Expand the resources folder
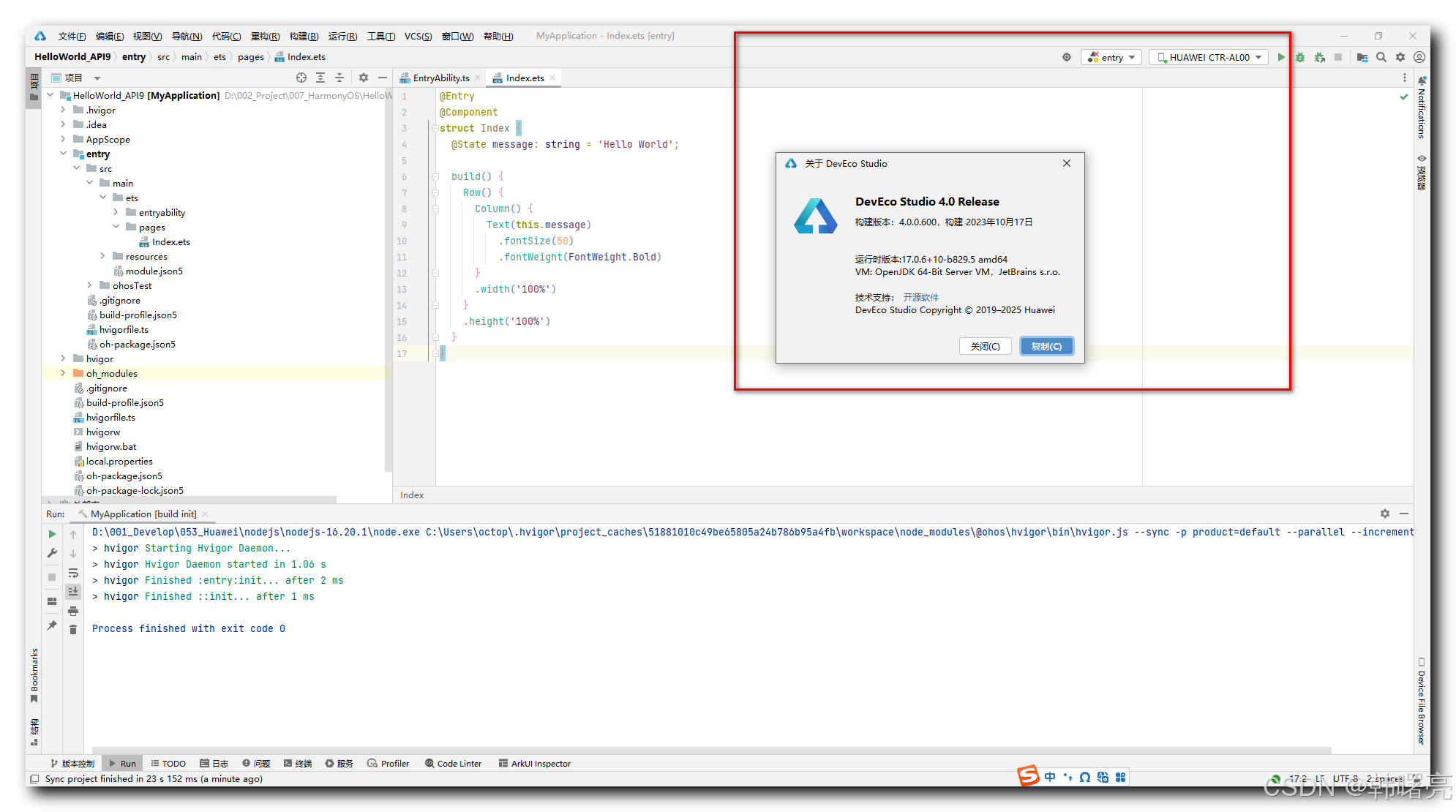 [102, 256]
